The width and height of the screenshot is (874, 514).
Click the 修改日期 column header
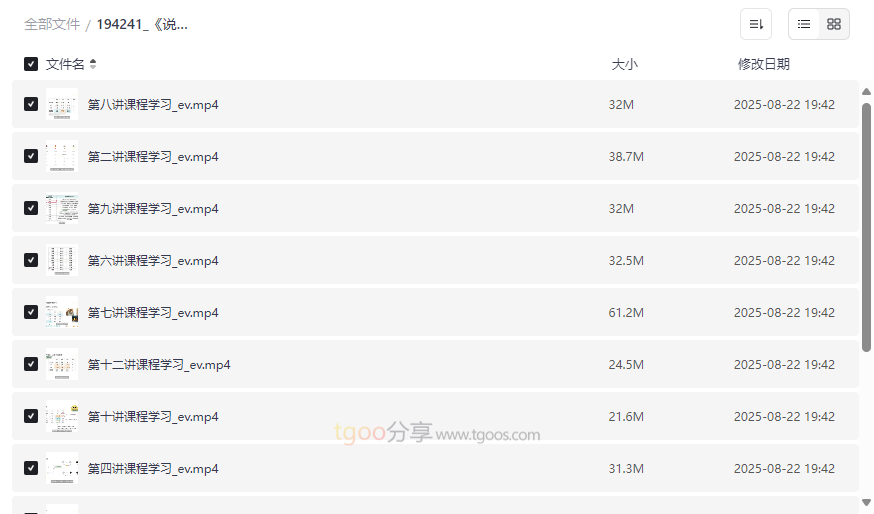click(763, 64)
